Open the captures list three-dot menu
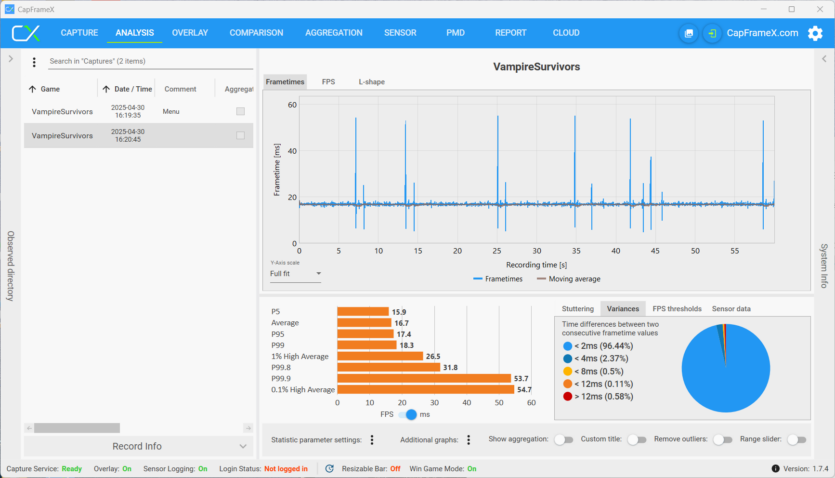The height and width of the screenshot is (478, 835). [x=34, y=62]
